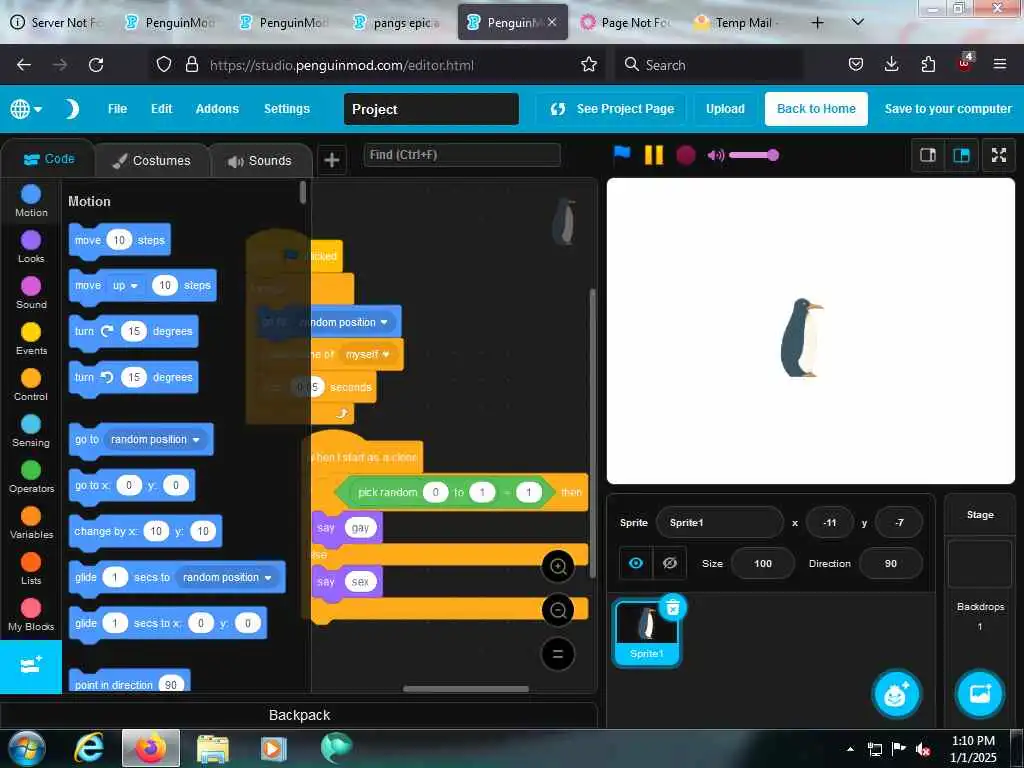1024x768 pixels.
Task: Click the green flag to run project
Action: (x=622, y=154)
